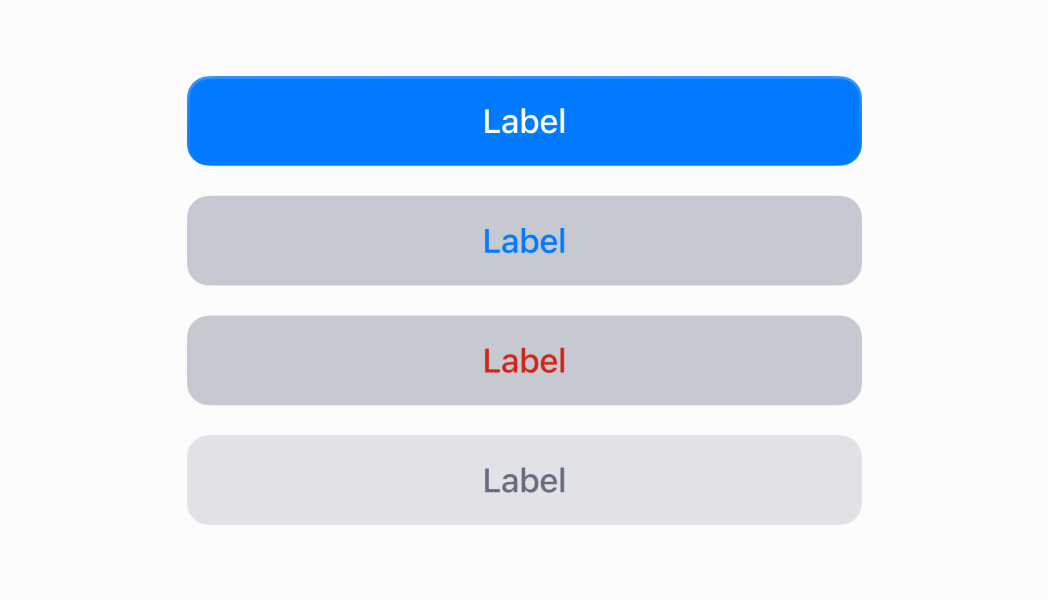Choose the third Label button from top
Screen dimensions: 1048x600
[524, 360]
